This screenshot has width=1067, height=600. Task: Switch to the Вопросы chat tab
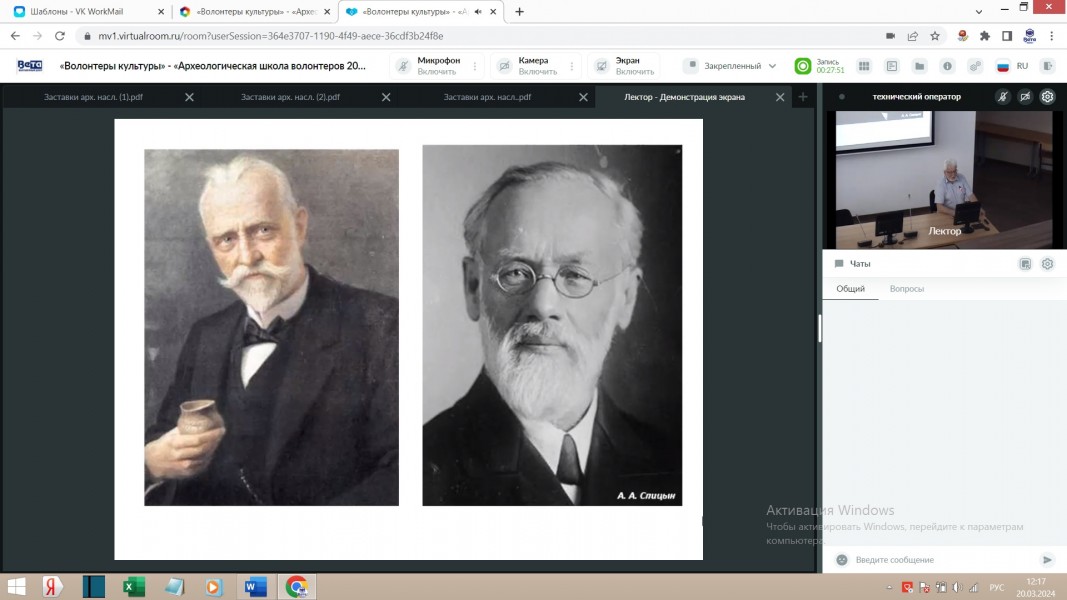click(x=907, y=289)
